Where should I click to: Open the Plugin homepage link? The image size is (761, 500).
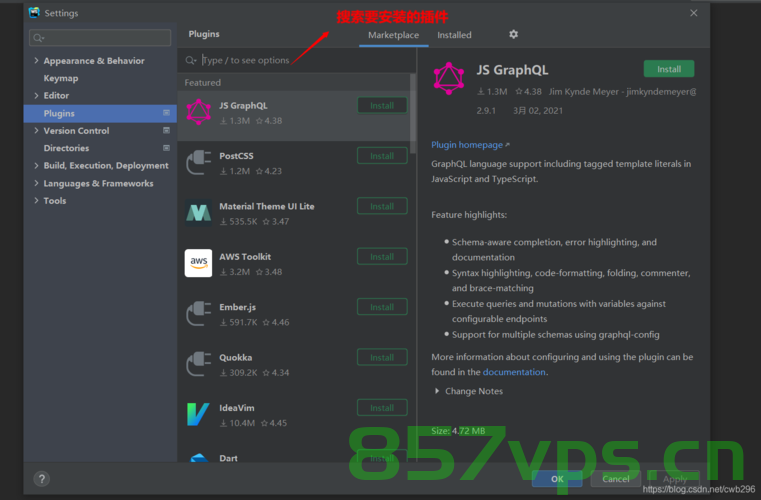click(x=467, y=145)
